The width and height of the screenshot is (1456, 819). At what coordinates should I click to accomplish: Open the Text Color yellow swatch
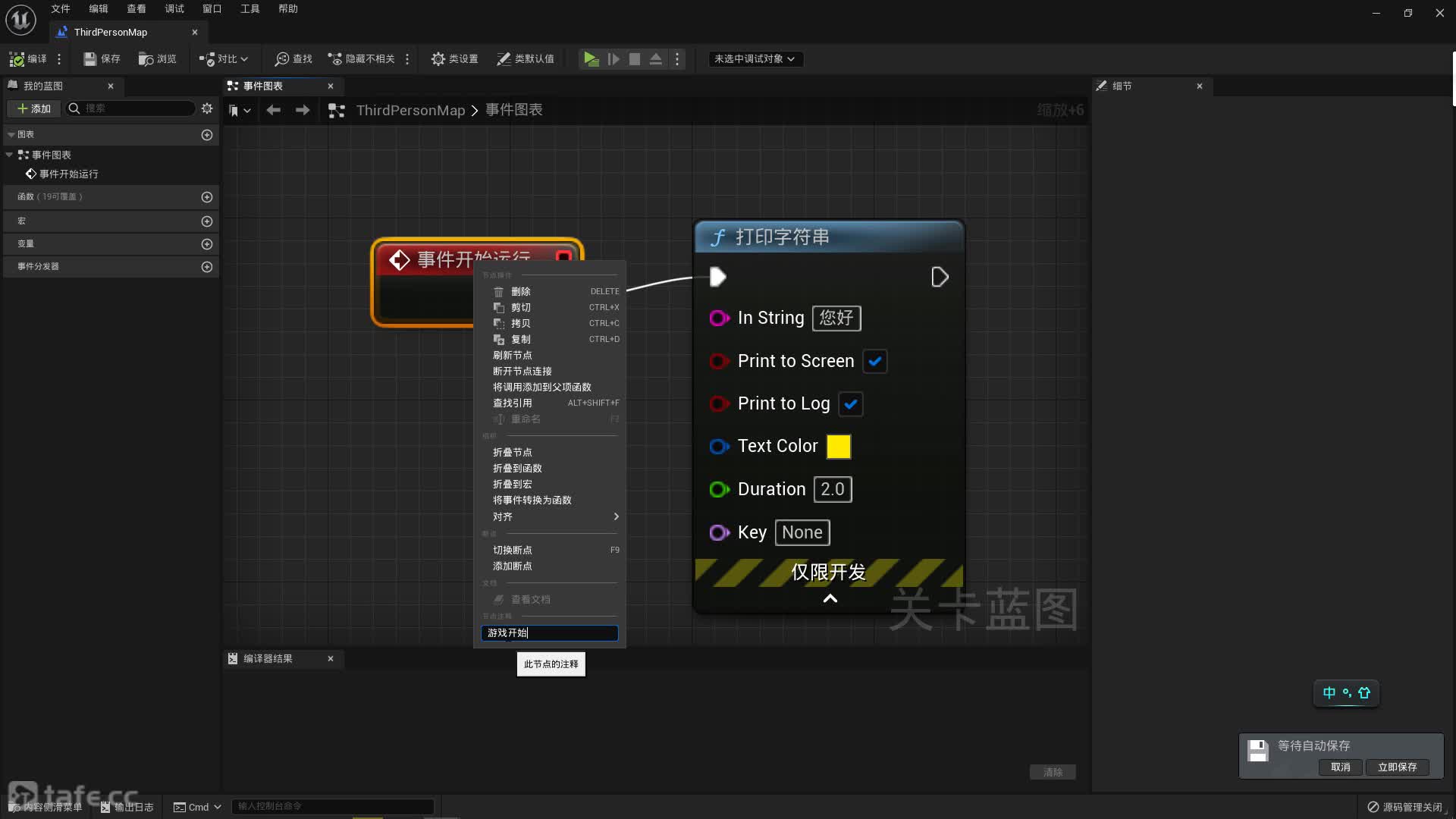(838, 447)
